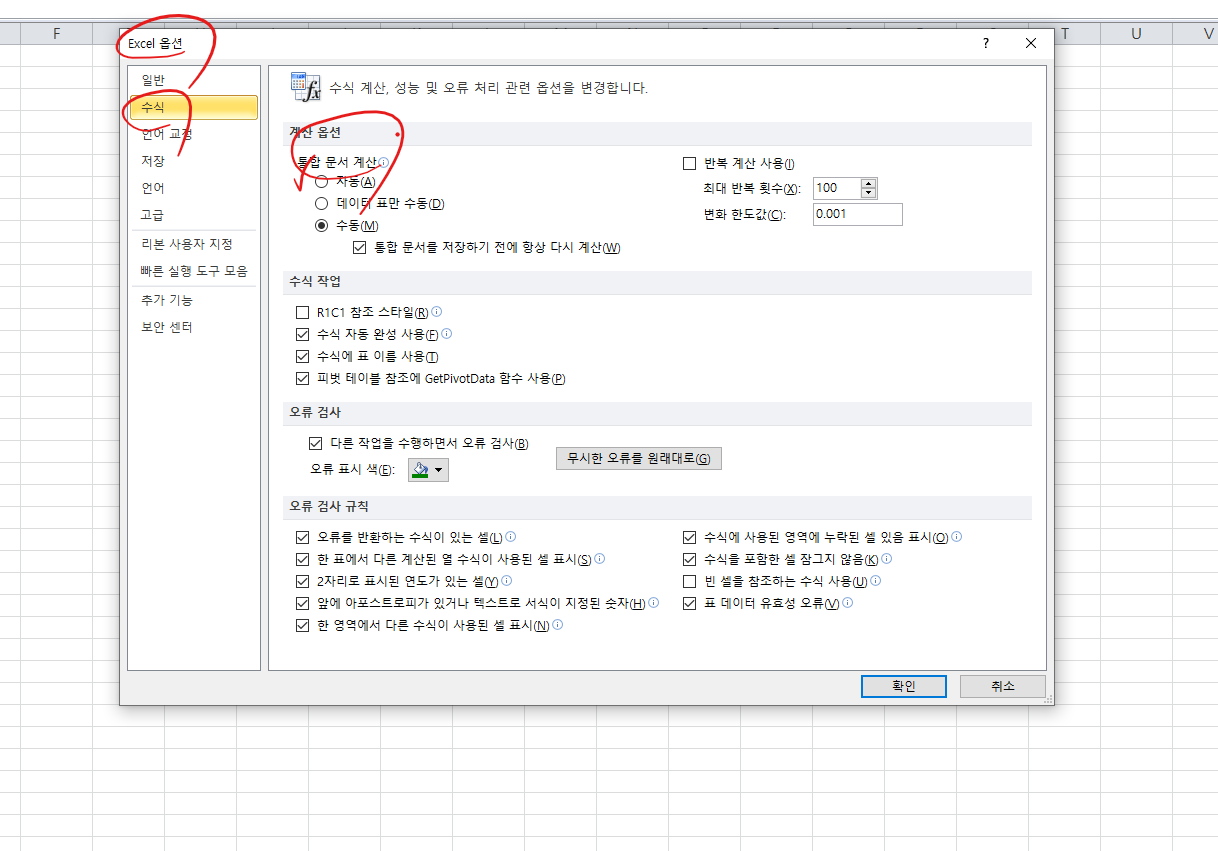1218x851 pixels.
Task: Select the 자동(A) calculation radio button
Action: 322,182
